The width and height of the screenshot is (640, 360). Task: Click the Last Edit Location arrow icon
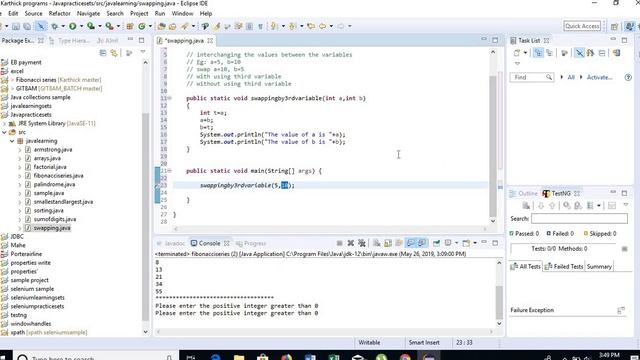click(311, 27)
